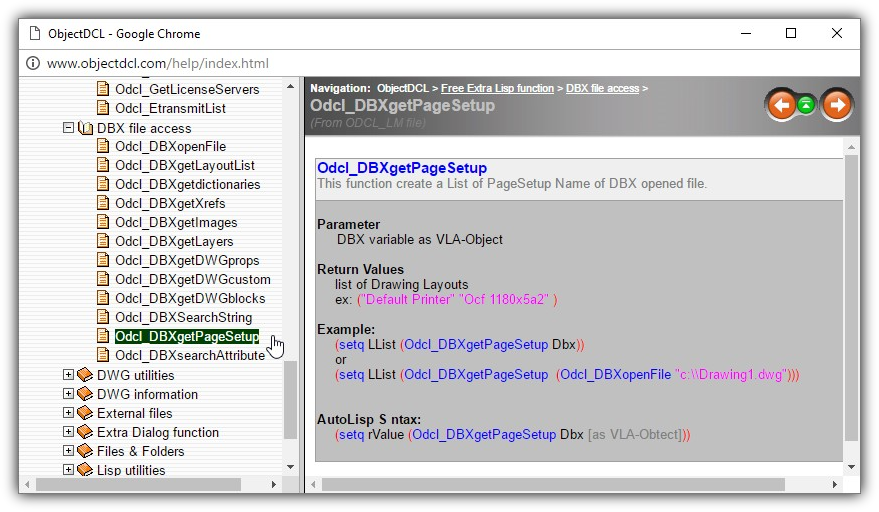Click page icon next to Odcl_DBXgetImages
Screen dimensions: 879x512
coord(103,222)
